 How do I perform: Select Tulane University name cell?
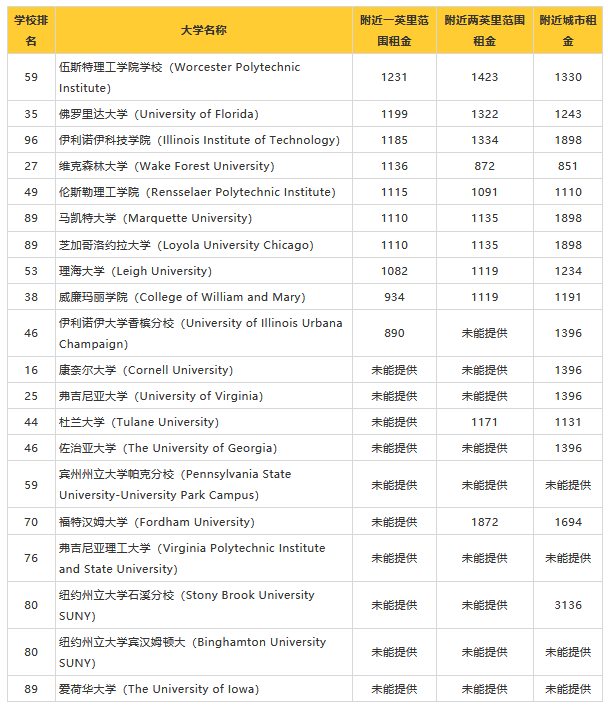(204, 422)
